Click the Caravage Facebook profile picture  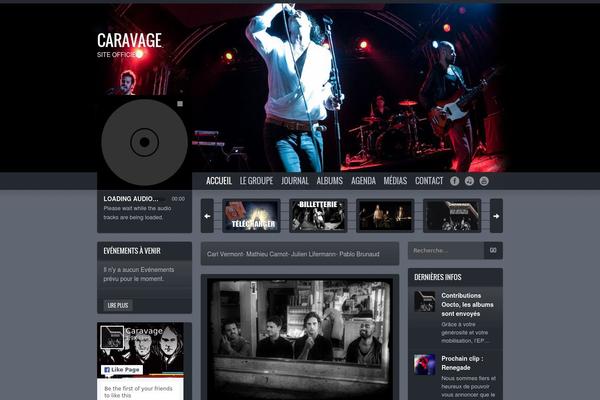112,337
